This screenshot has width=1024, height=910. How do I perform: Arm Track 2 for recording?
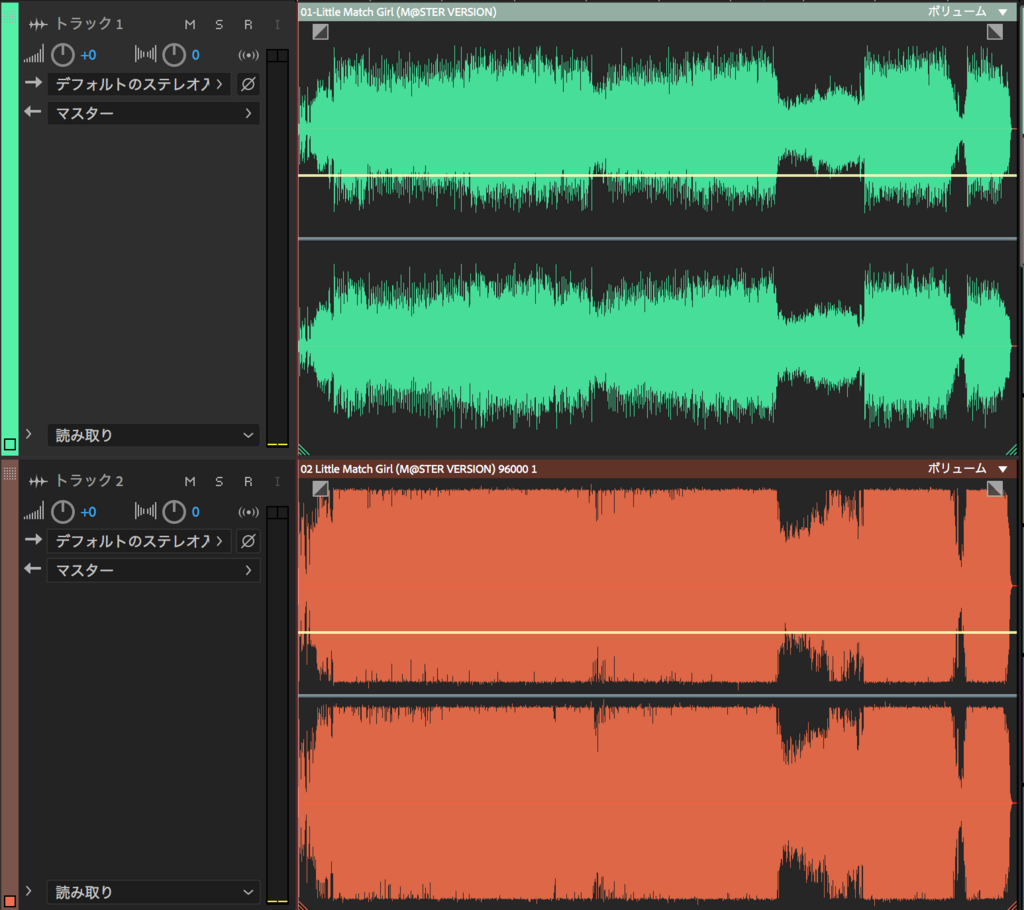pos(248,481)
